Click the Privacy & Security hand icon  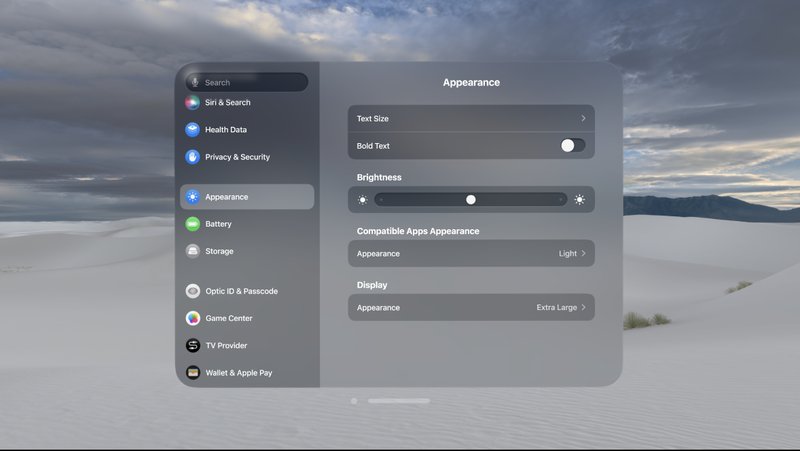coord(192,157)
